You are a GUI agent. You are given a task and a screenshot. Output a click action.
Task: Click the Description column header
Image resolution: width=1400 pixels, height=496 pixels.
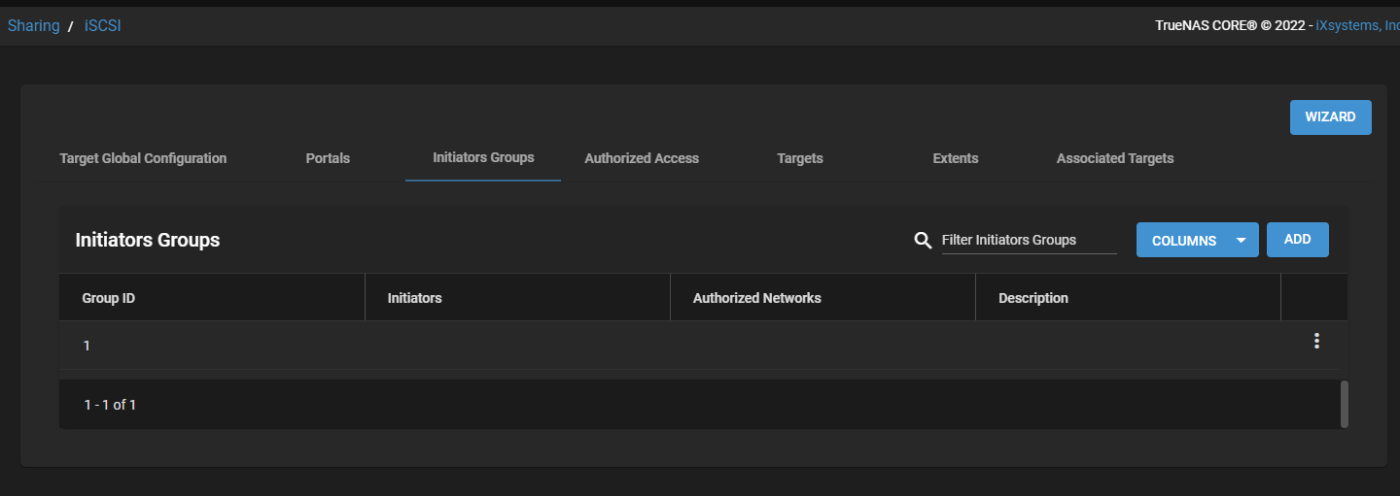pyautogui.click(x=1033, y=298)
